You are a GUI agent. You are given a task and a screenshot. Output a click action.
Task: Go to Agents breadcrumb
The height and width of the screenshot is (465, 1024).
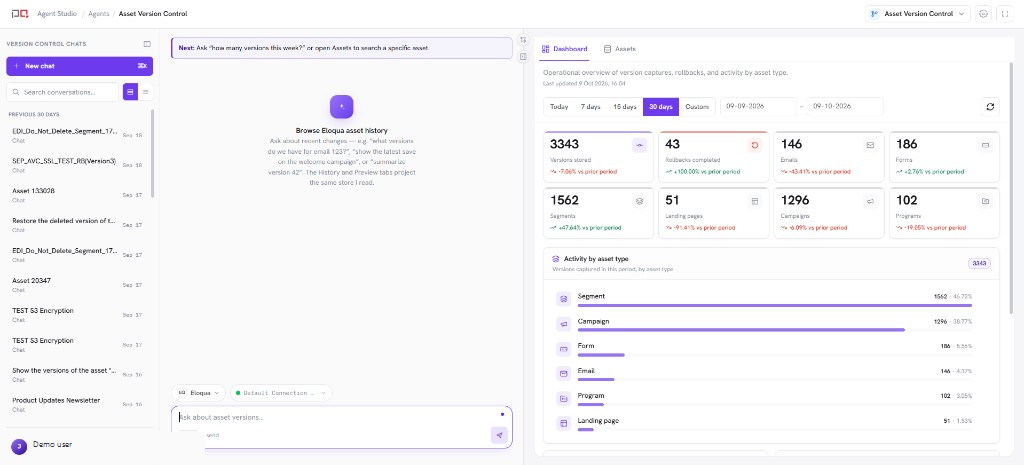(100, 14)
